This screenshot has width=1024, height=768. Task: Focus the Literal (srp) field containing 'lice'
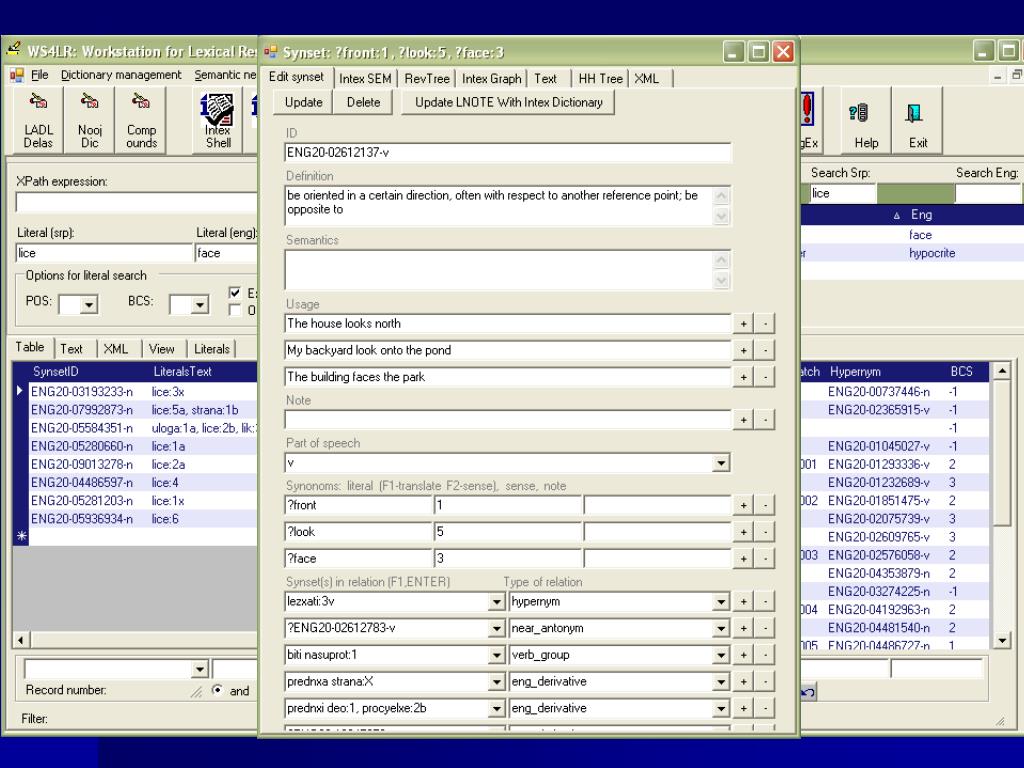coord(104,253)
